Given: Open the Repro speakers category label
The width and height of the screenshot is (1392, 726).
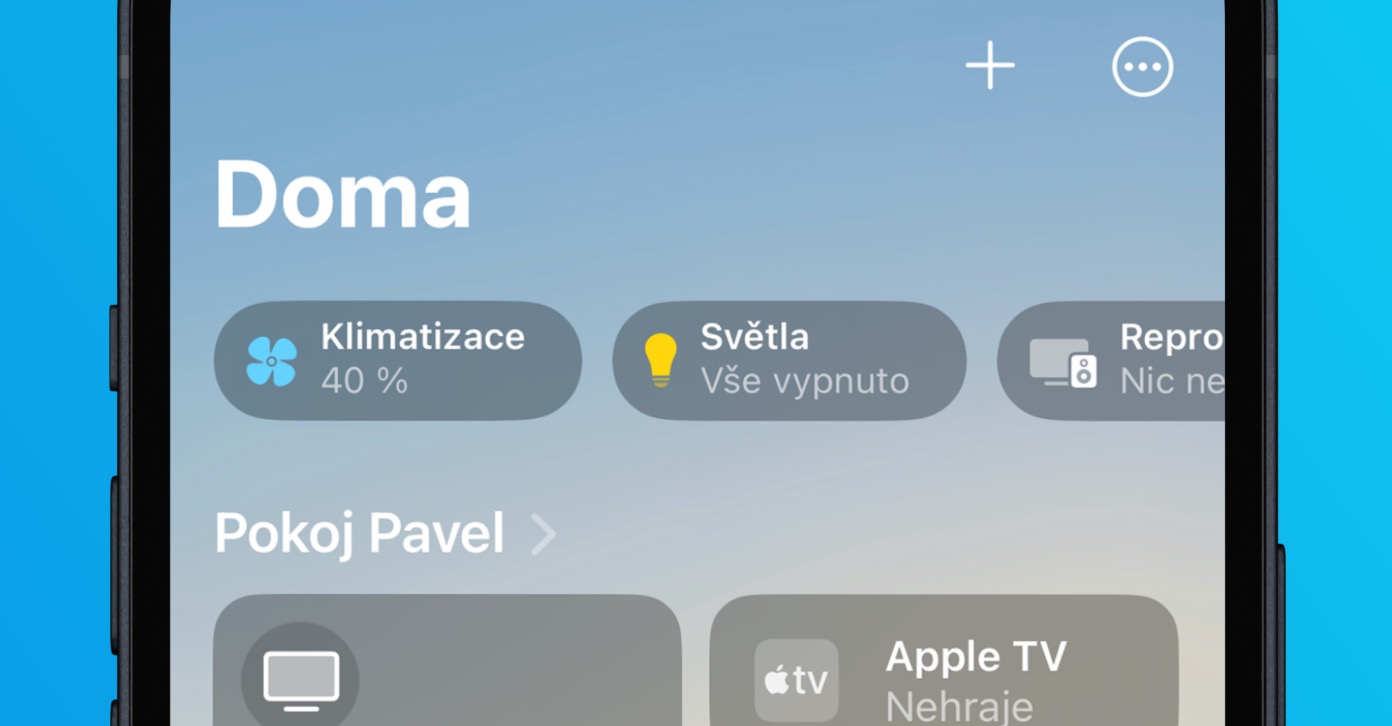Looking at the screenshot, I should point(1171,337).
